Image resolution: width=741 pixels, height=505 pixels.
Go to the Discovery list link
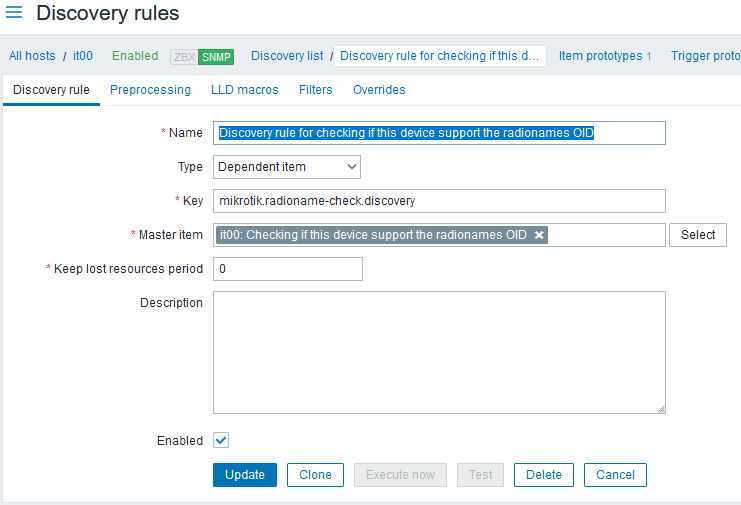click(287, 56)
